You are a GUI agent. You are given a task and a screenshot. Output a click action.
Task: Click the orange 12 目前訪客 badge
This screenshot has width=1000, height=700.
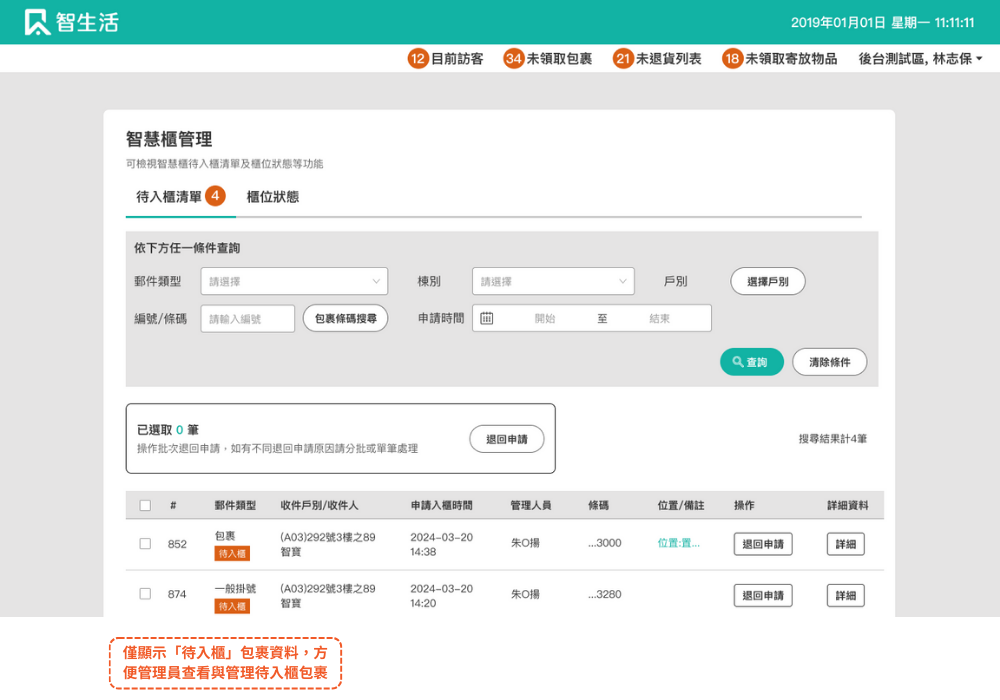coord(417,59)
